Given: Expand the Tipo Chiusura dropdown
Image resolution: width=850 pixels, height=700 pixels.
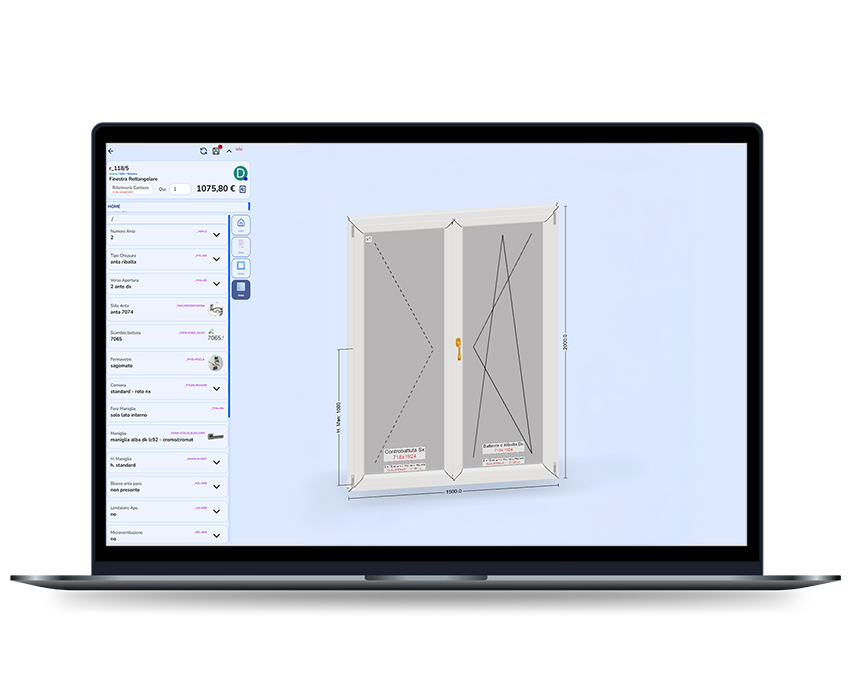Looking at the screenshot, I should (x=216, y=260).
